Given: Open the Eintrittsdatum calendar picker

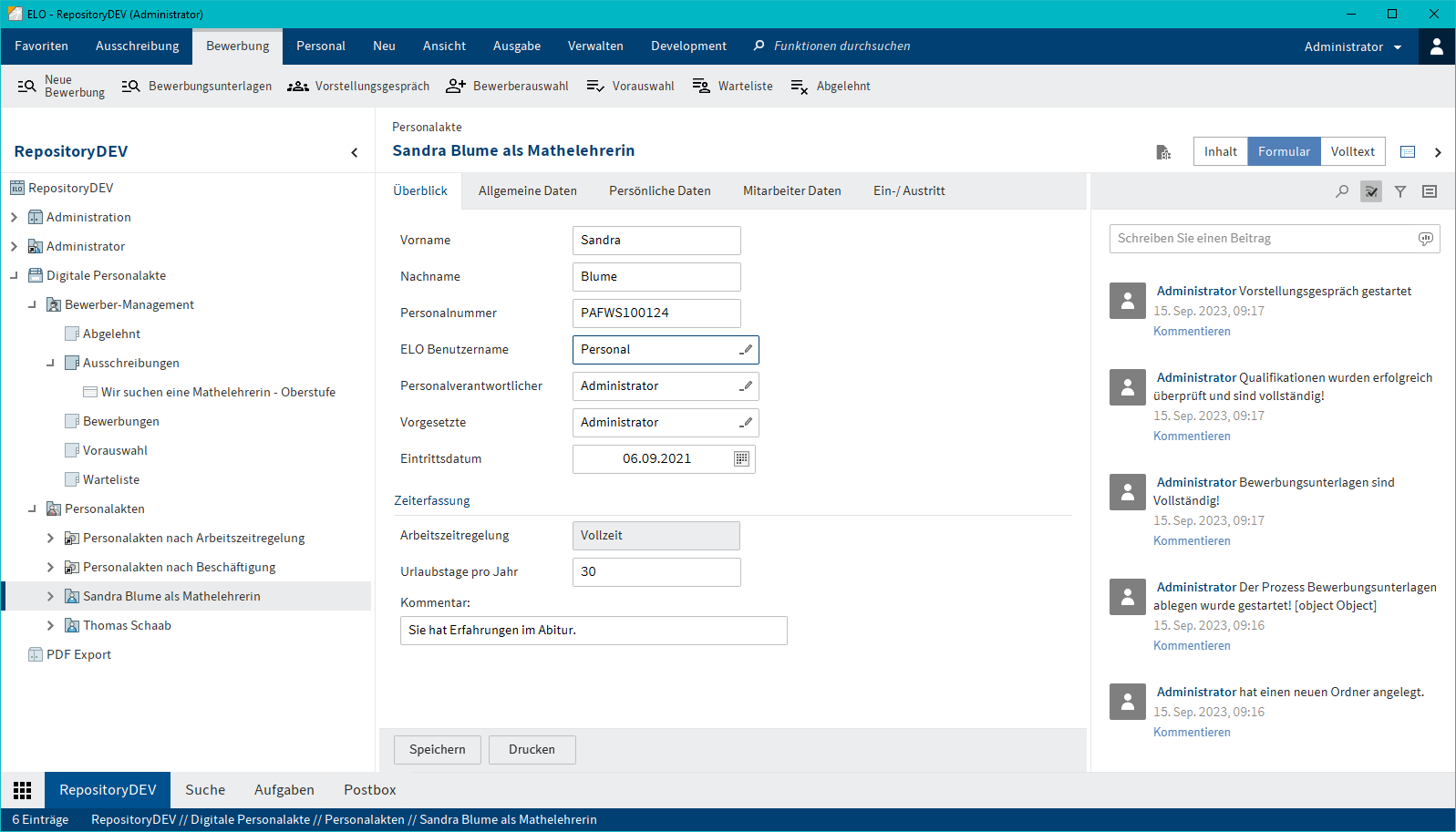Looking at the screenshot, I should pos(741,459).
